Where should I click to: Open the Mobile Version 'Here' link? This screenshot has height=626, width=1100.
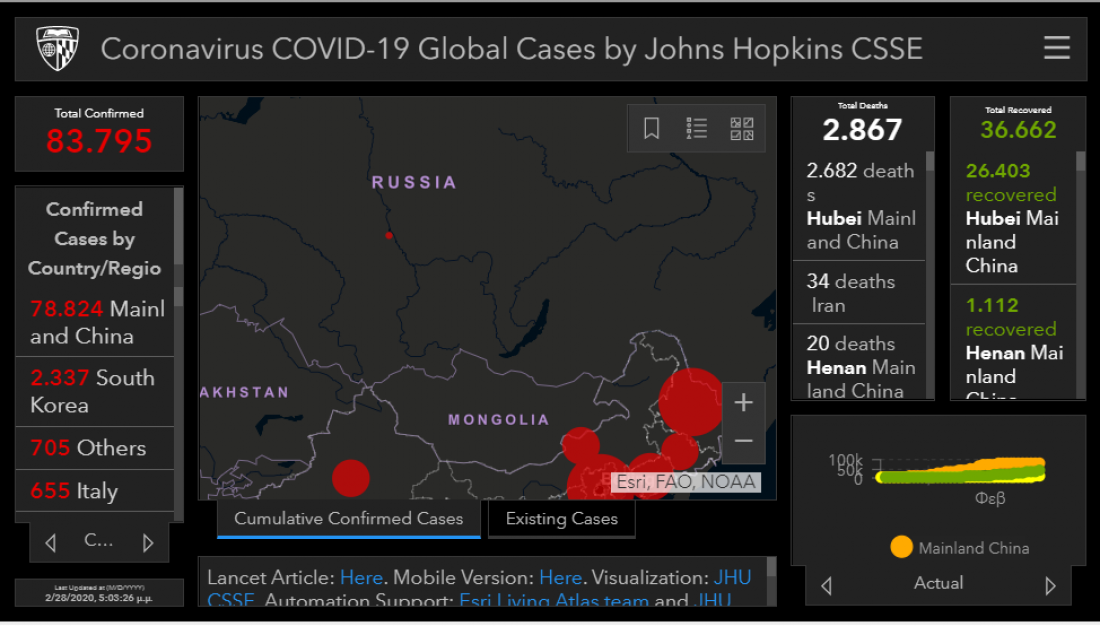[x=560, y=578]
